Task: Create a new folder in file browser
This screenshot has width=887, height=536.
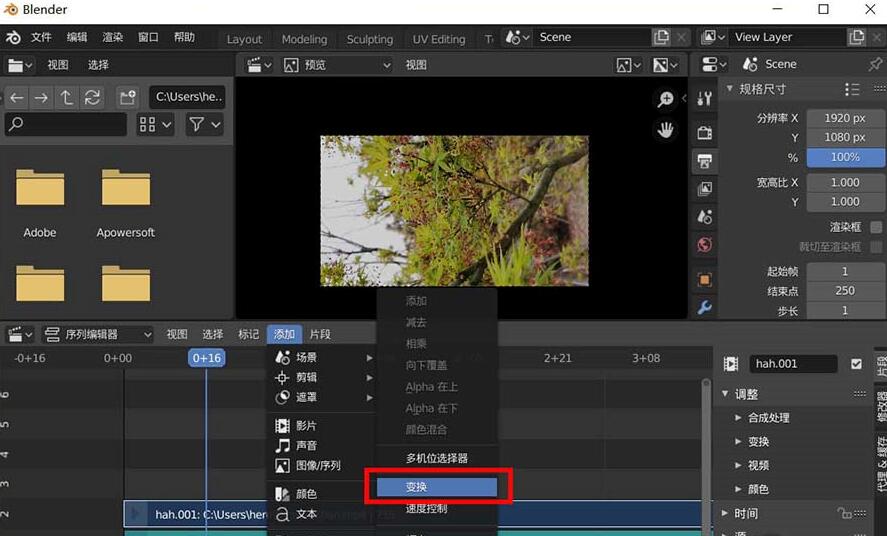Action: coord(127,97)
